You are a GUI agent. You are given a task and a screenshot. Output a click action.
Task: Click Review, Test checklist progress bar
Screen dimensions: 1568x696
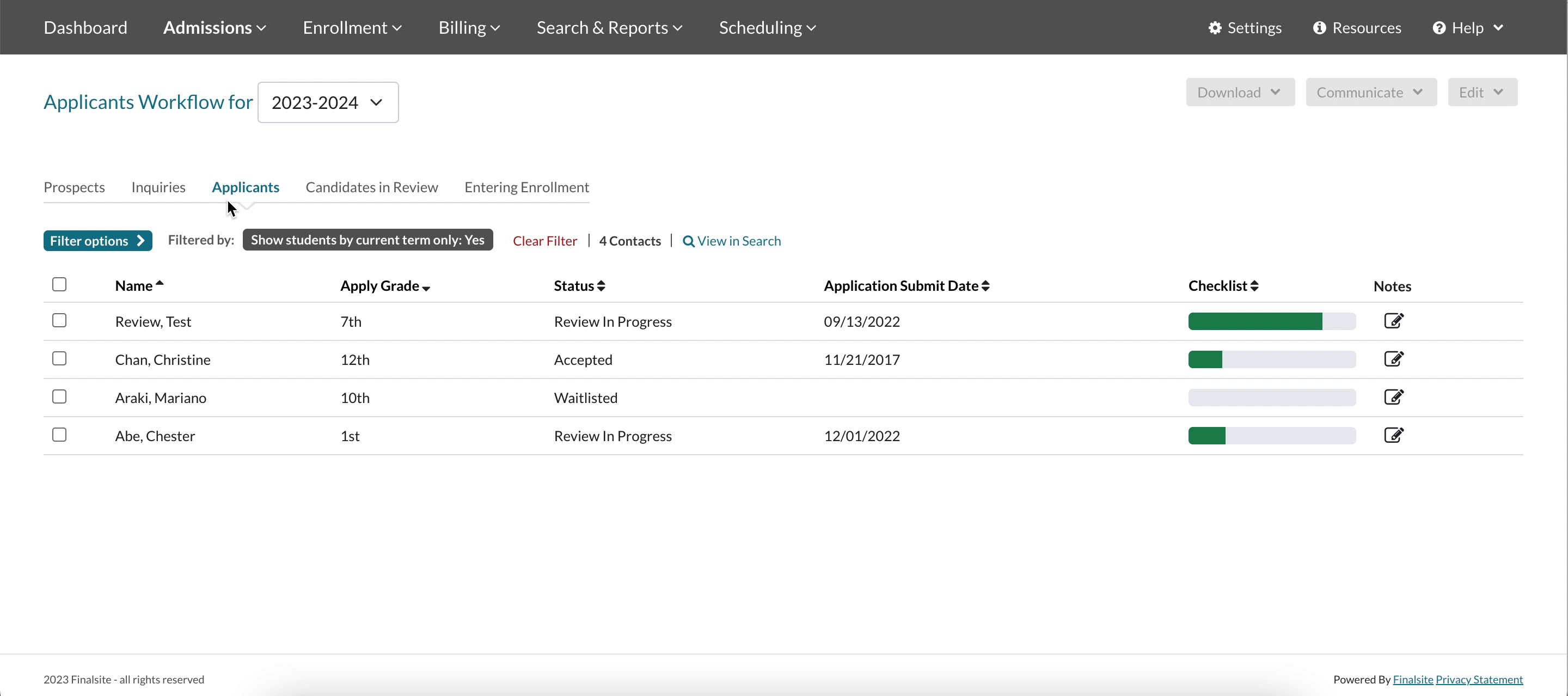pyautogui.click(x=1271, y=321)
